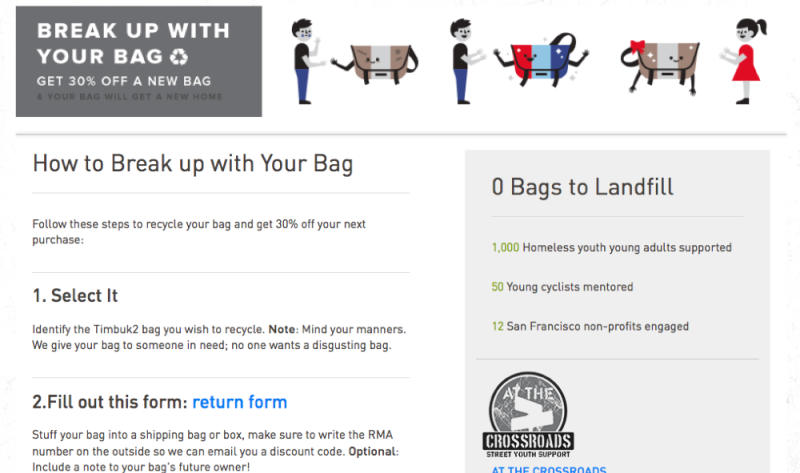Click the At The Crossroads logo
This screenshot has height=473, width=800.
(528, 415)
